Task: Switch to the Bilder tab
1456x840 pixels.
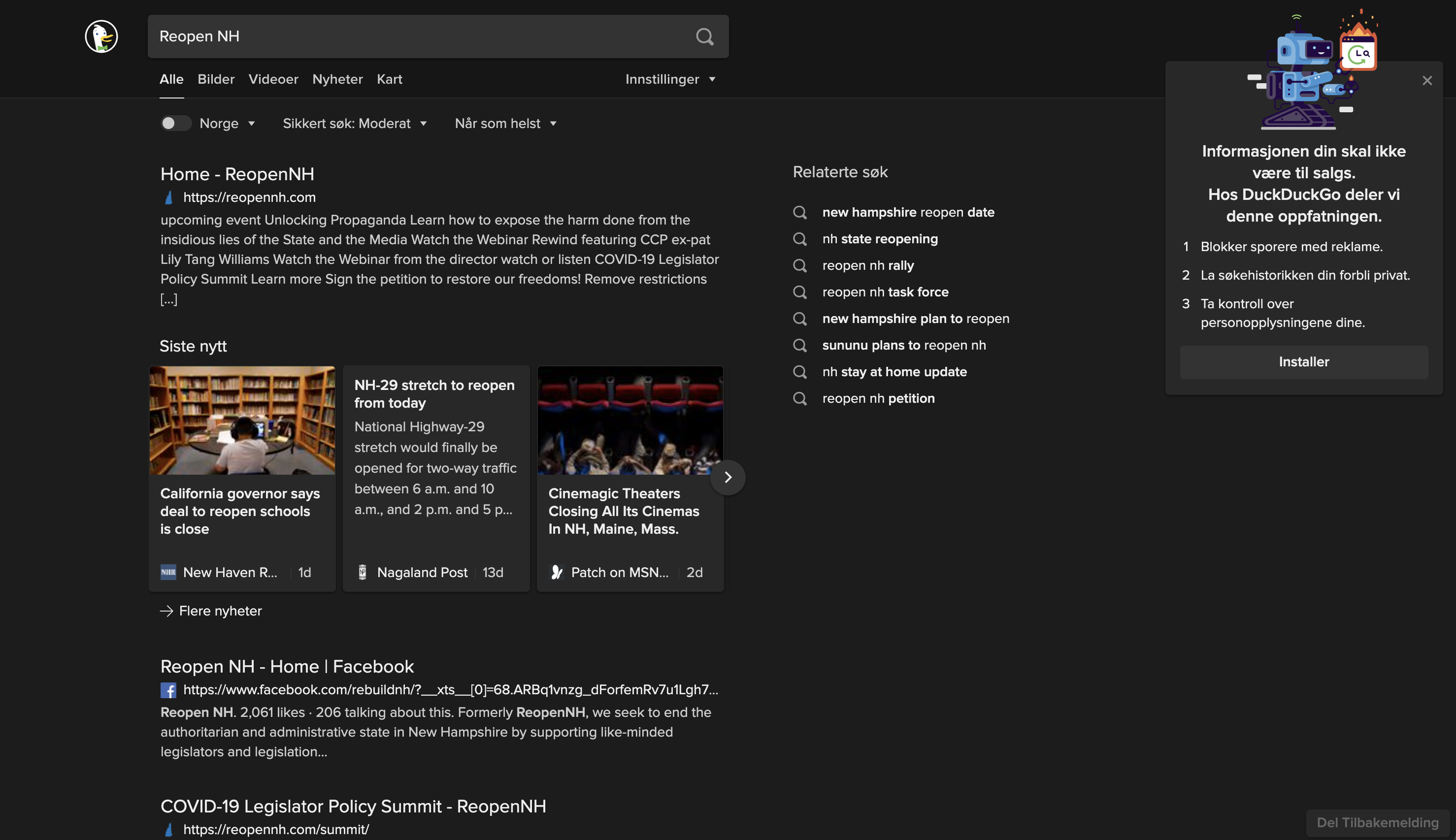Action: pos(216,79)
